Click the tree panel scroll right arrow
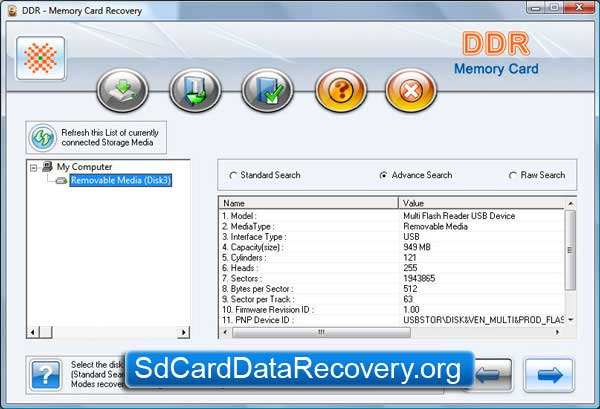600x409 pixels. click(184, 332)
